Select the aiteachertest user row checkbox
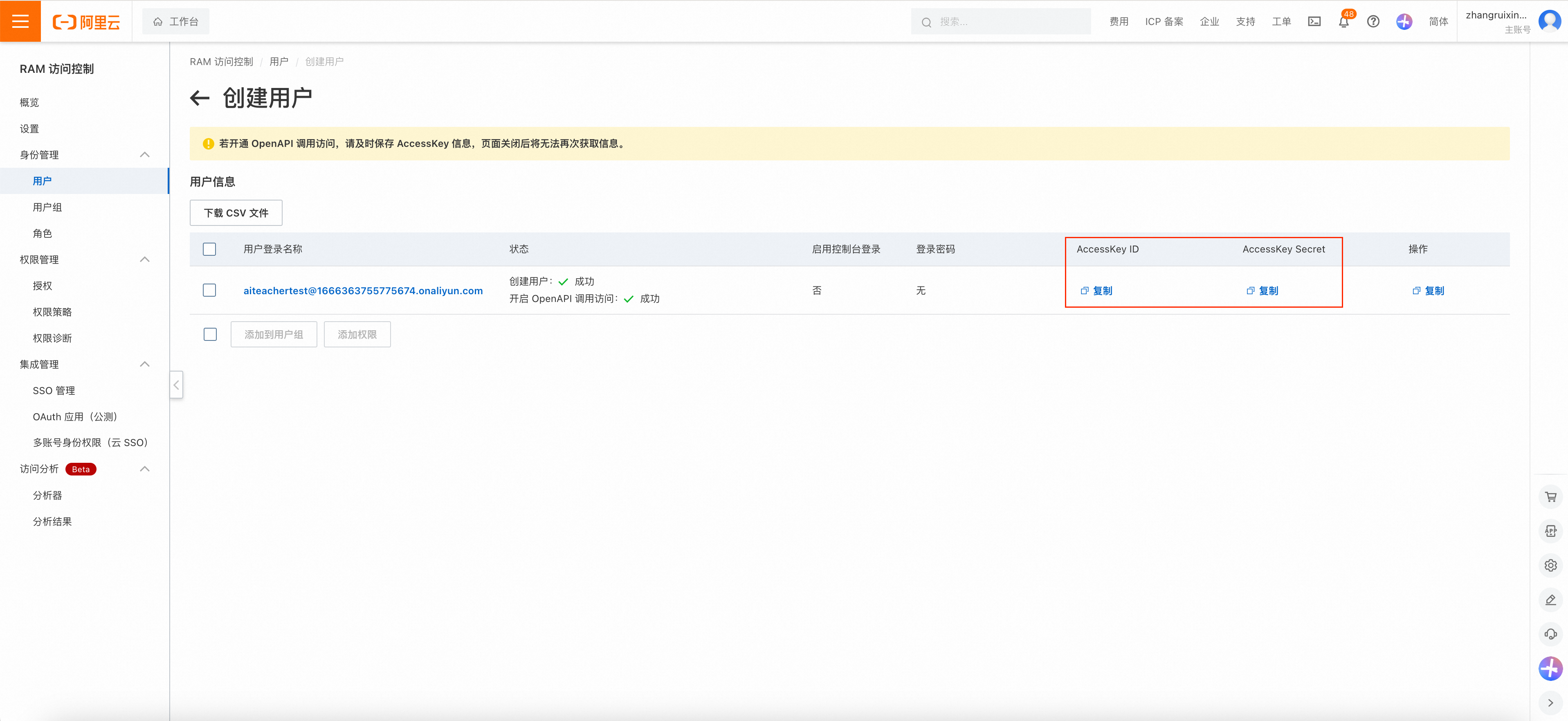The width and height of the screenshot is (1568, 721). [209, 291]
